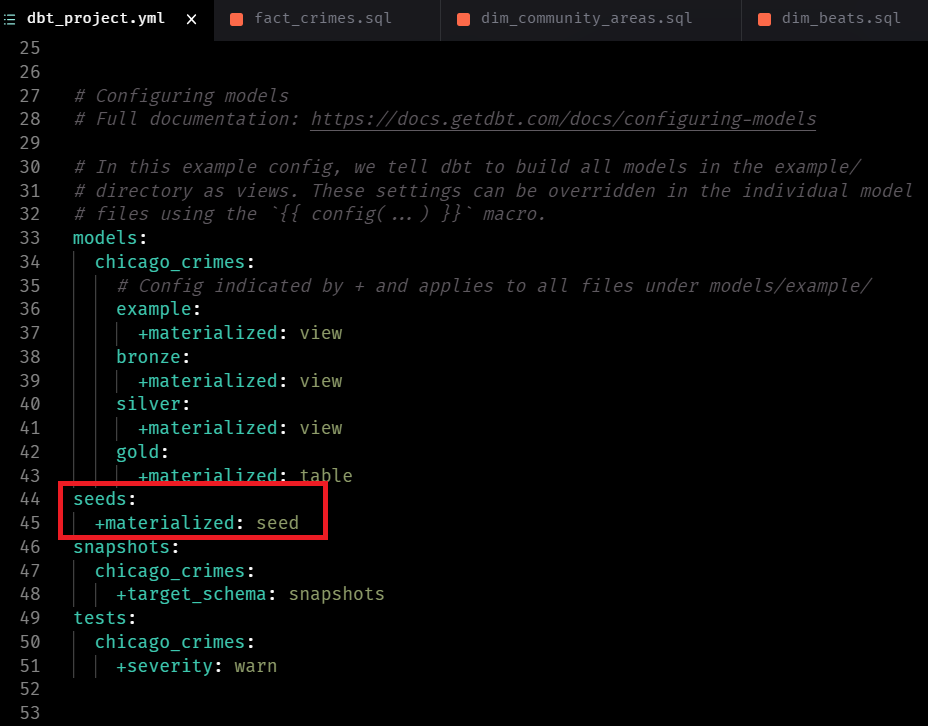Image resolution: width=928 pixels, height=726 pixels.
Task: Click 'chicago_crimes' under snapshots on line 47
Action: [170, 571]
